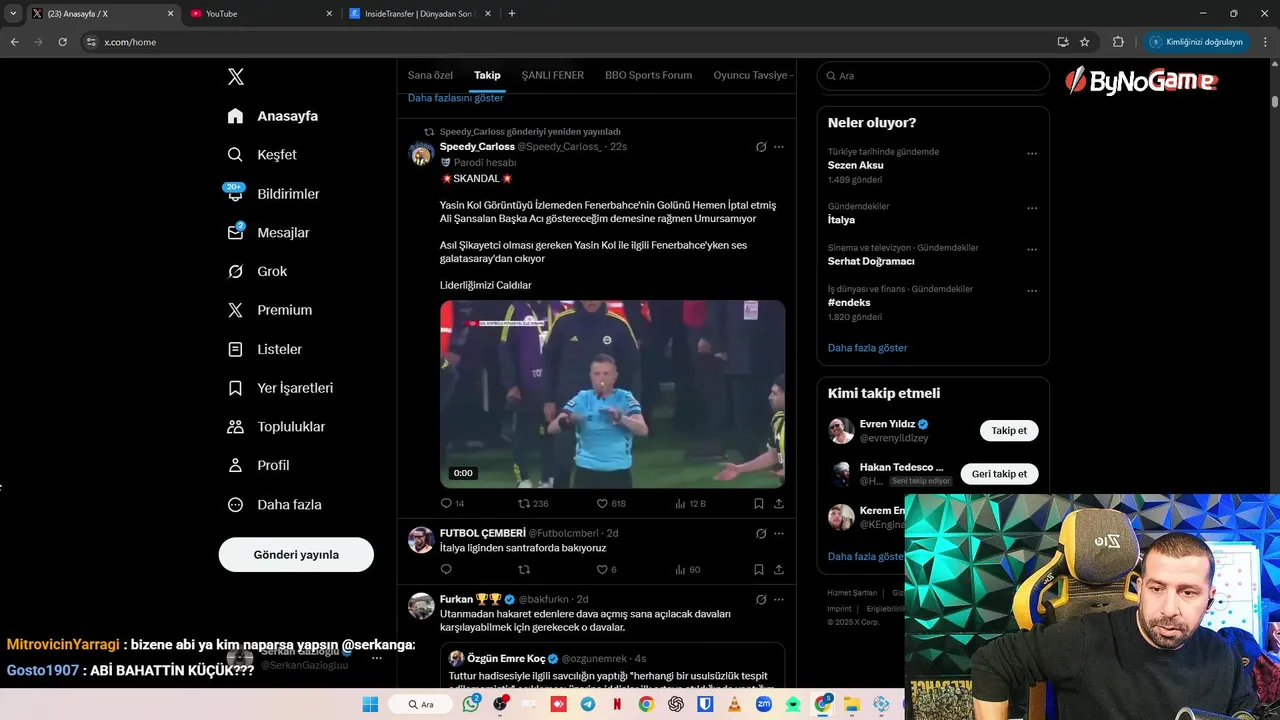The image size is (1280, 720).
Task: Reply to the Speedy_Carloss post
Action: (x=447, y=504)
